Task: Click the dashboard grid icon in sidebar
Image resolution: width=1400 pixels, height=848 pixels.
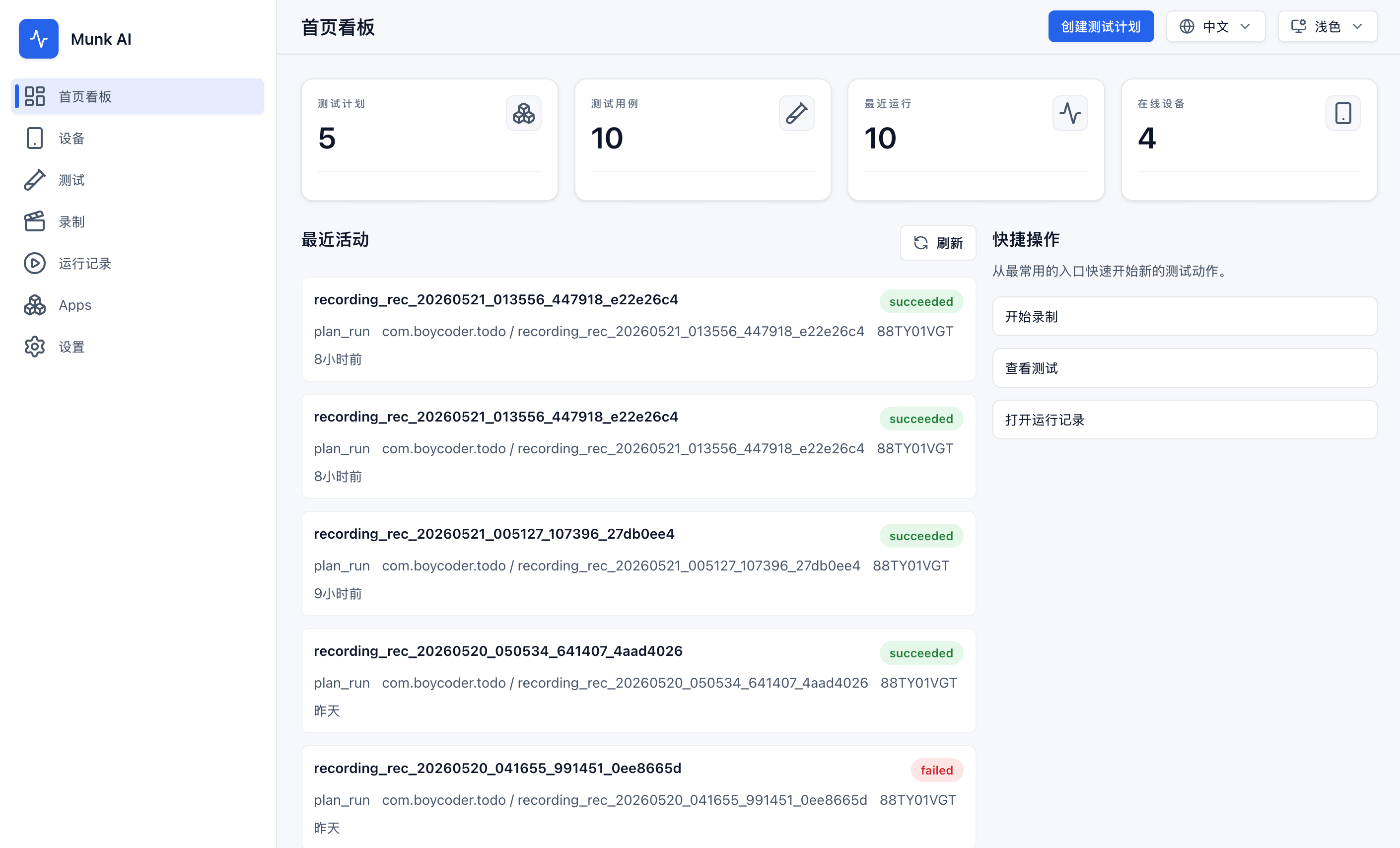Action: (35, 97)
